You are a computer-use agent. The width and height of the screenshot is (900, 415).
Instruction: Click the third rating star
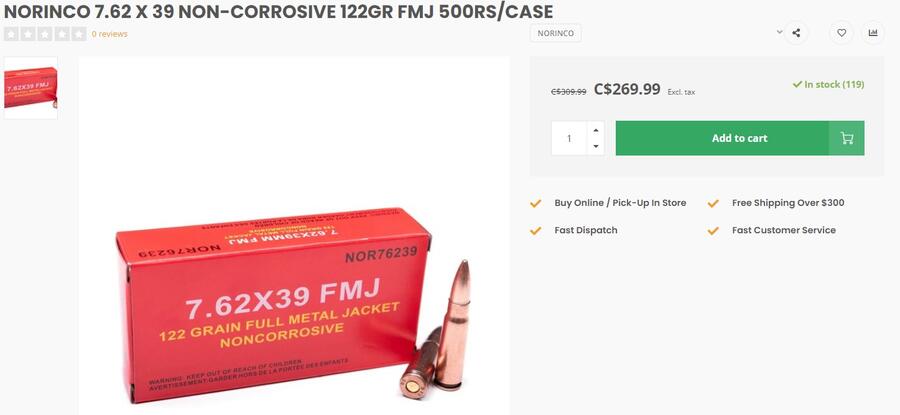(45, 34)
